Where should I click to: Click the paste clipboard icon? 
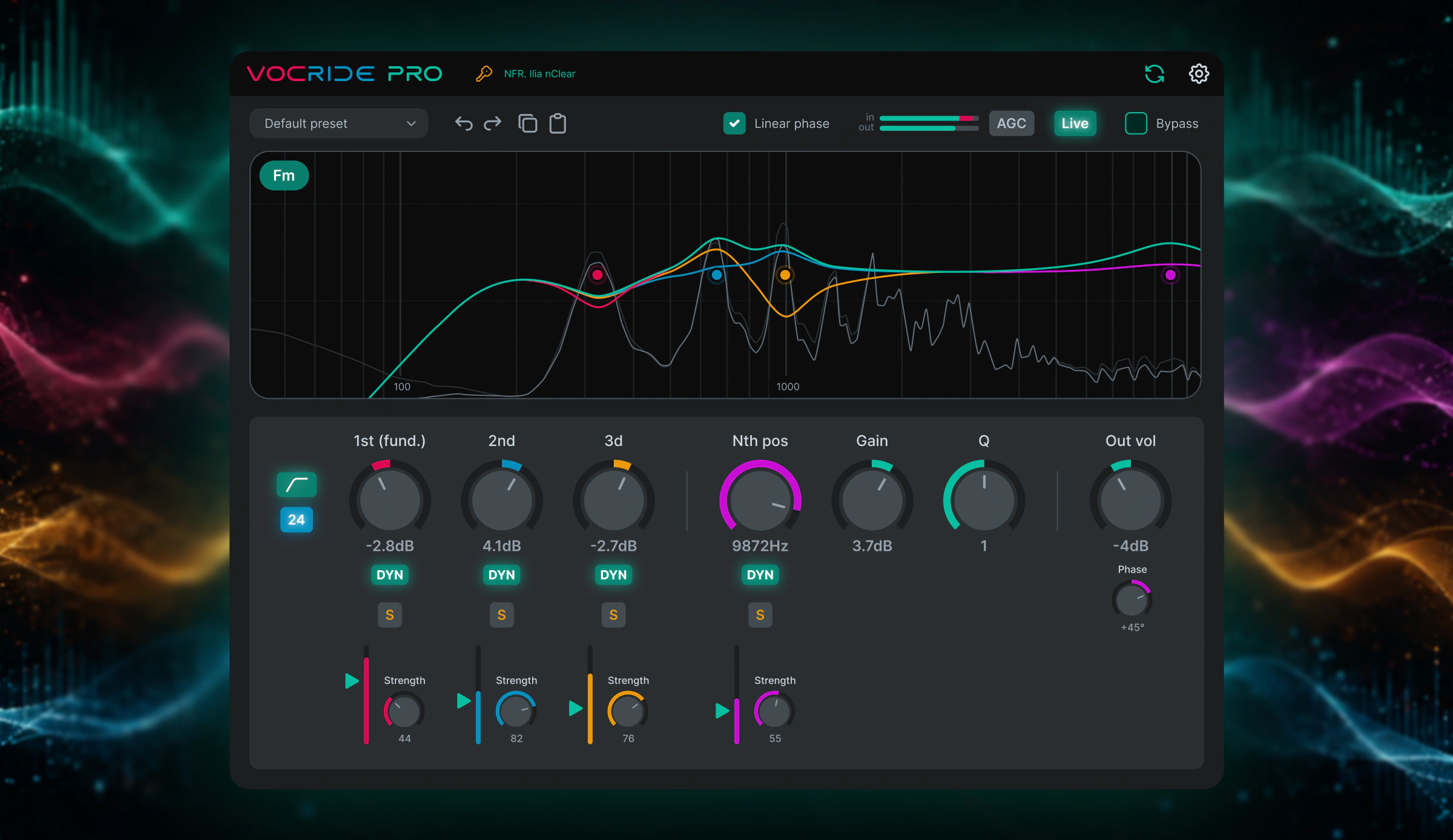558,123
